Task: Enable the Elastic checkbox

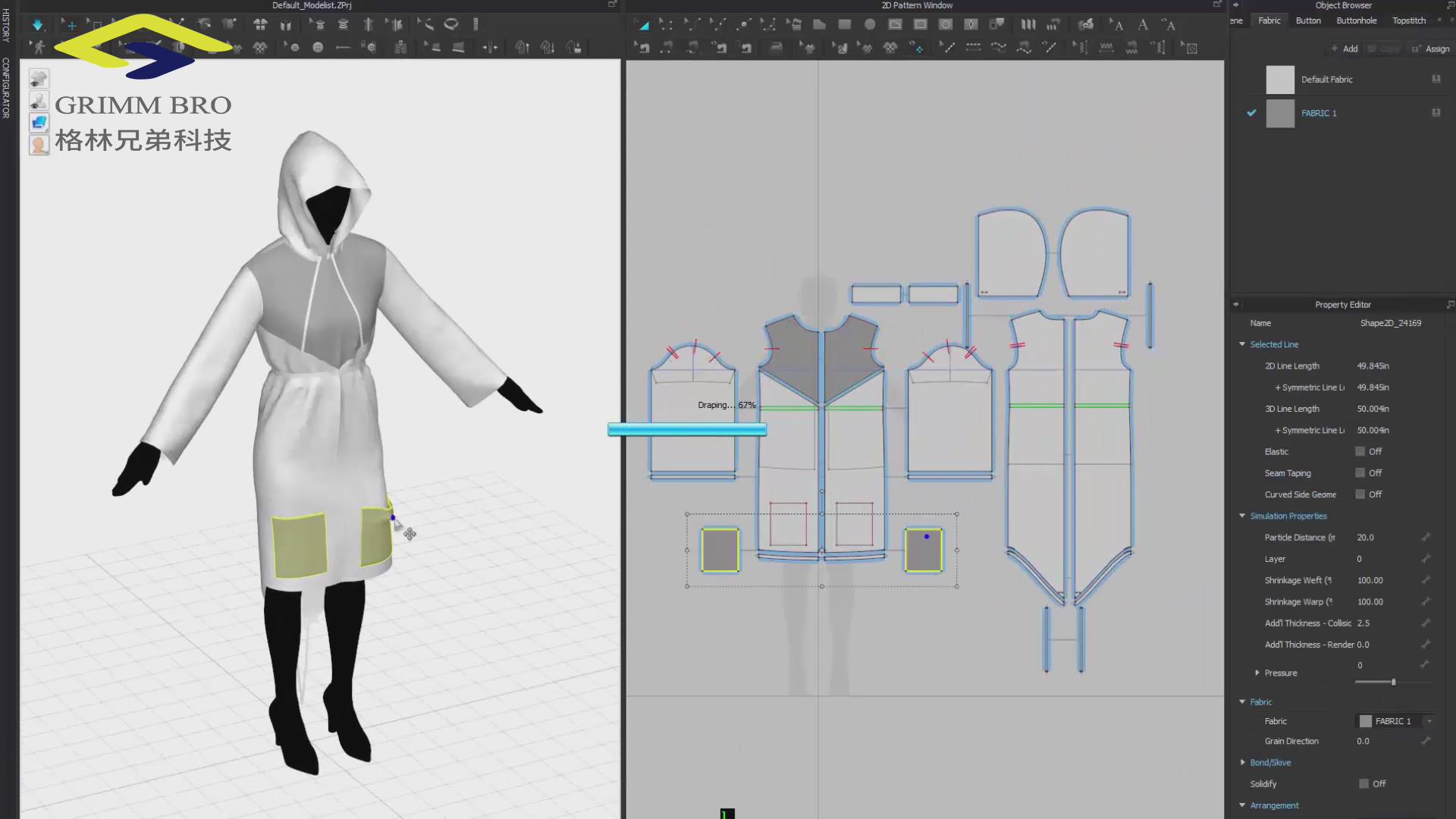Action: tap(1360, 451)
